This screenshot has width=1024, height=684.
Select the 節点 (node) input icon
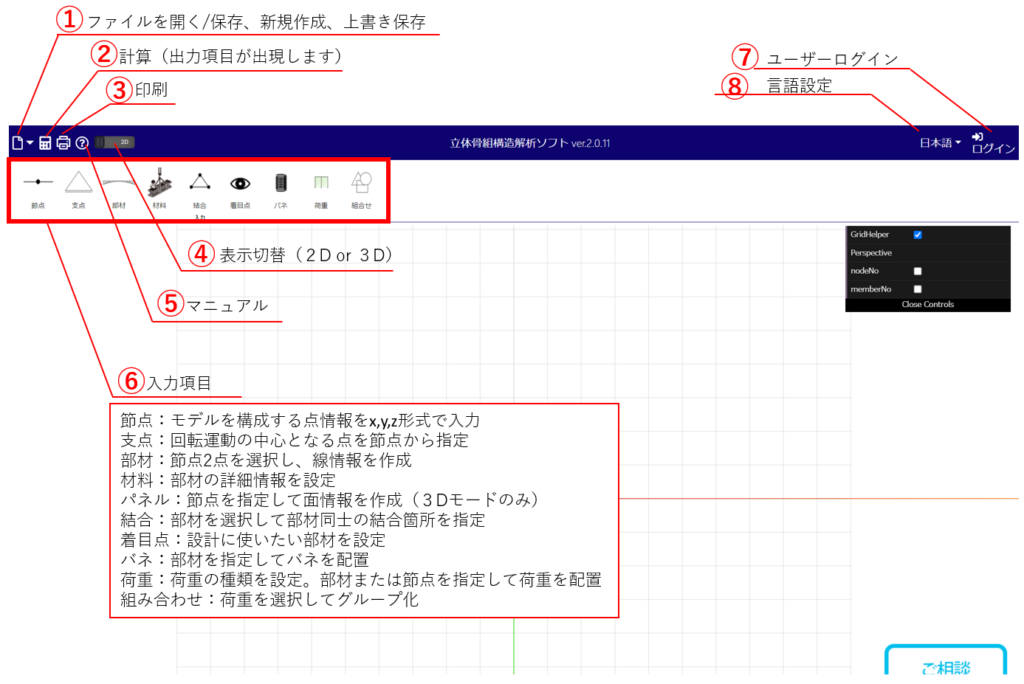coord(38,183)
